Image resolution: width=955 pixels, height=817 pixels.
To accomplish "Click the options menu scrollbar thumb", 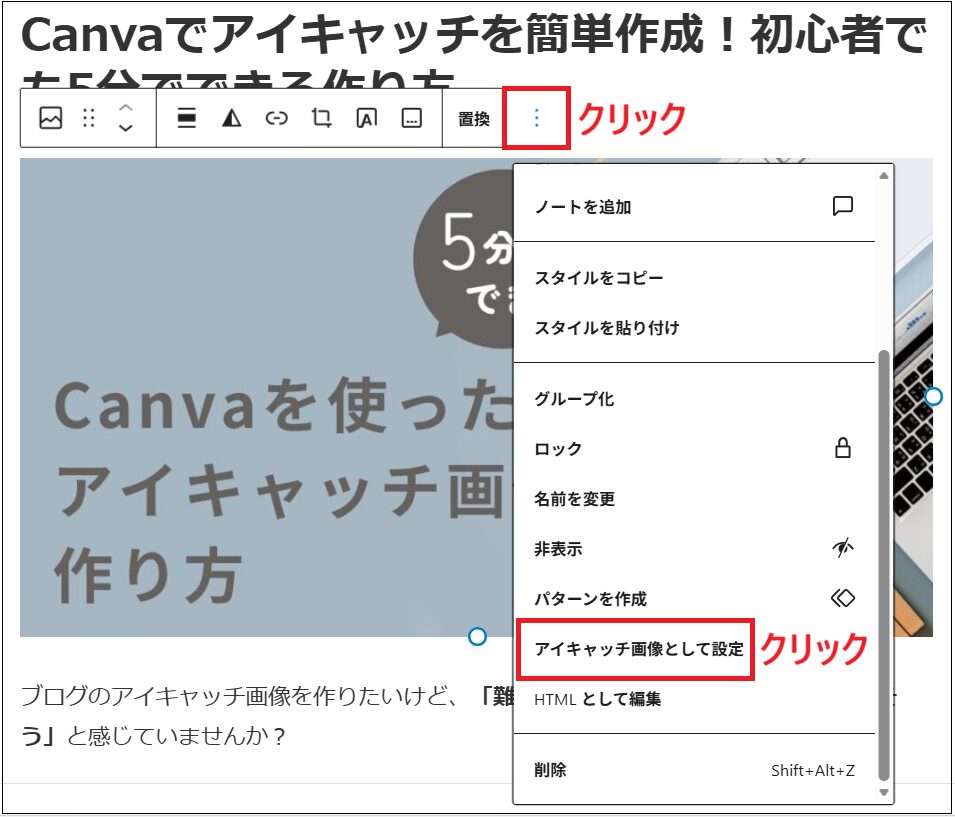I will point(884,565).
